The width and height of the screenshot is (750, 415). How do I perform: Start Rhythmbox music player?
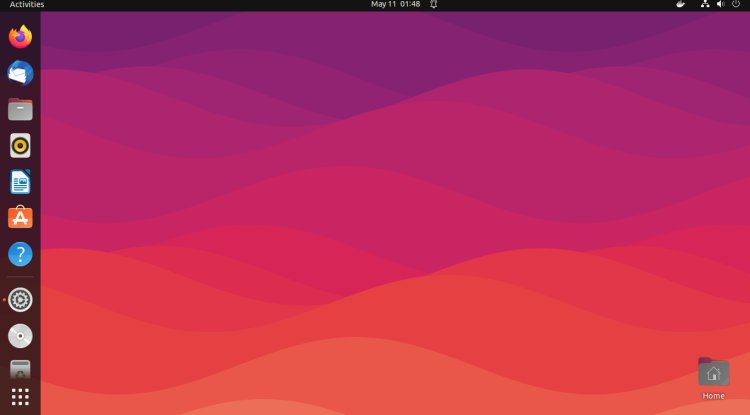[x=20, y=145]
